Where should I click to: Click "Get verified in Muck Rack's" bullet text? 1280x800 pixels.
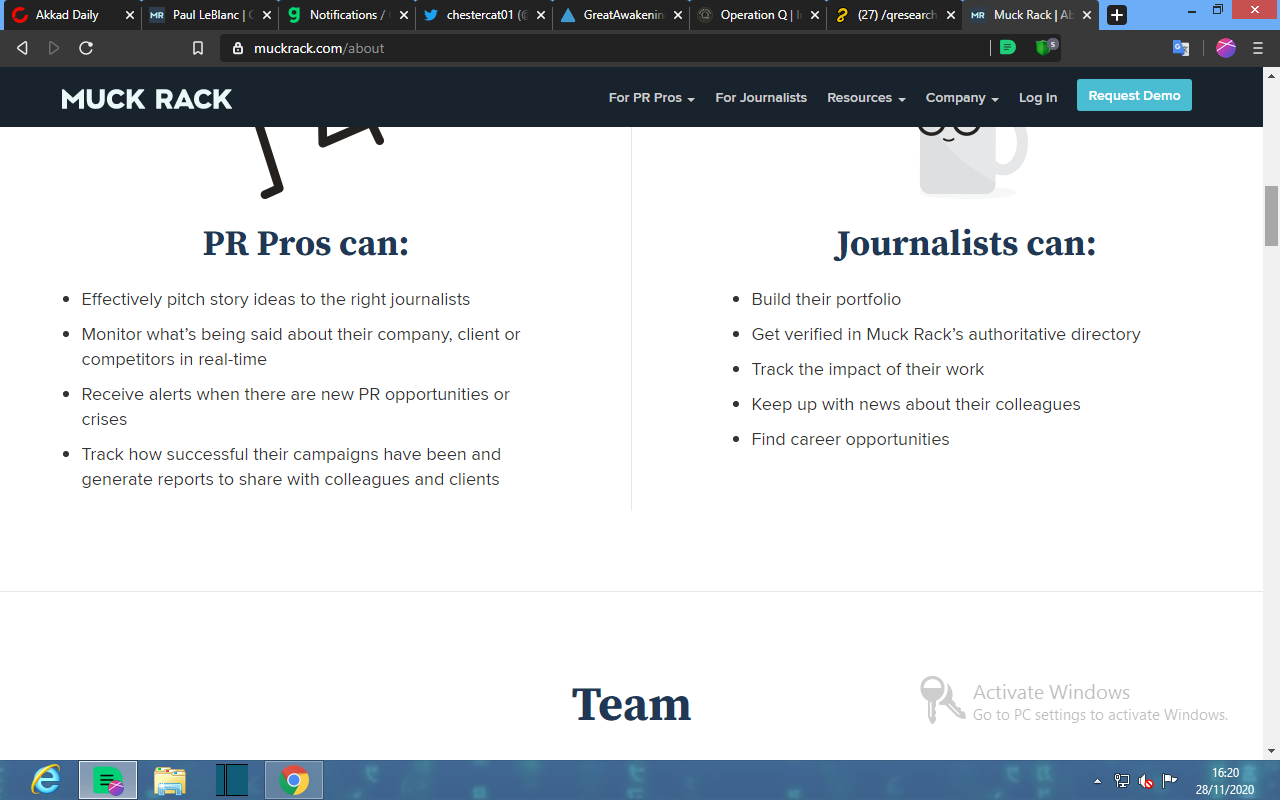coord(946,334)
